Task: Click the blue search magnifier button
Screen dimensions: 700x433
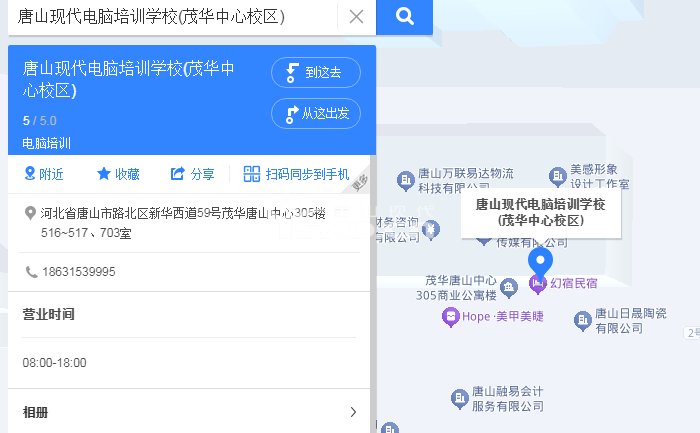Action: [404, 17]
